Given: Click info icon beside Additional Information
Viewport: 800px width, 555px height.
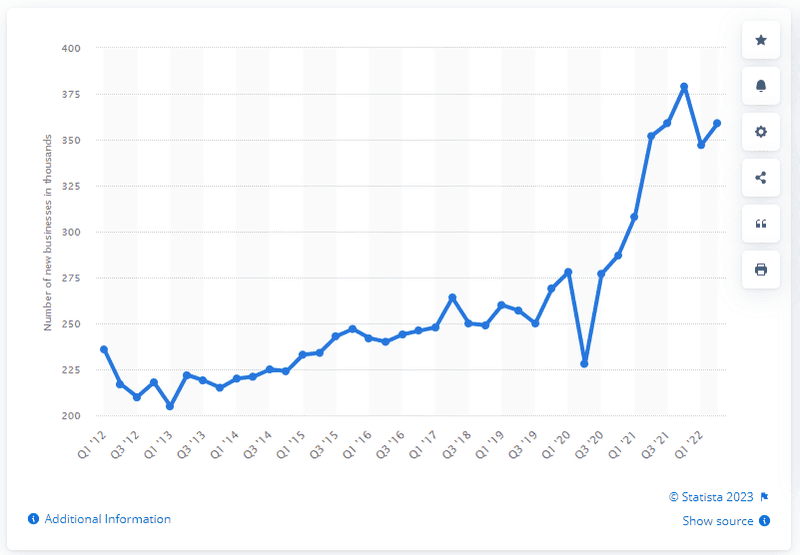Looking at the screenshot, I should [x=34, y=519].
